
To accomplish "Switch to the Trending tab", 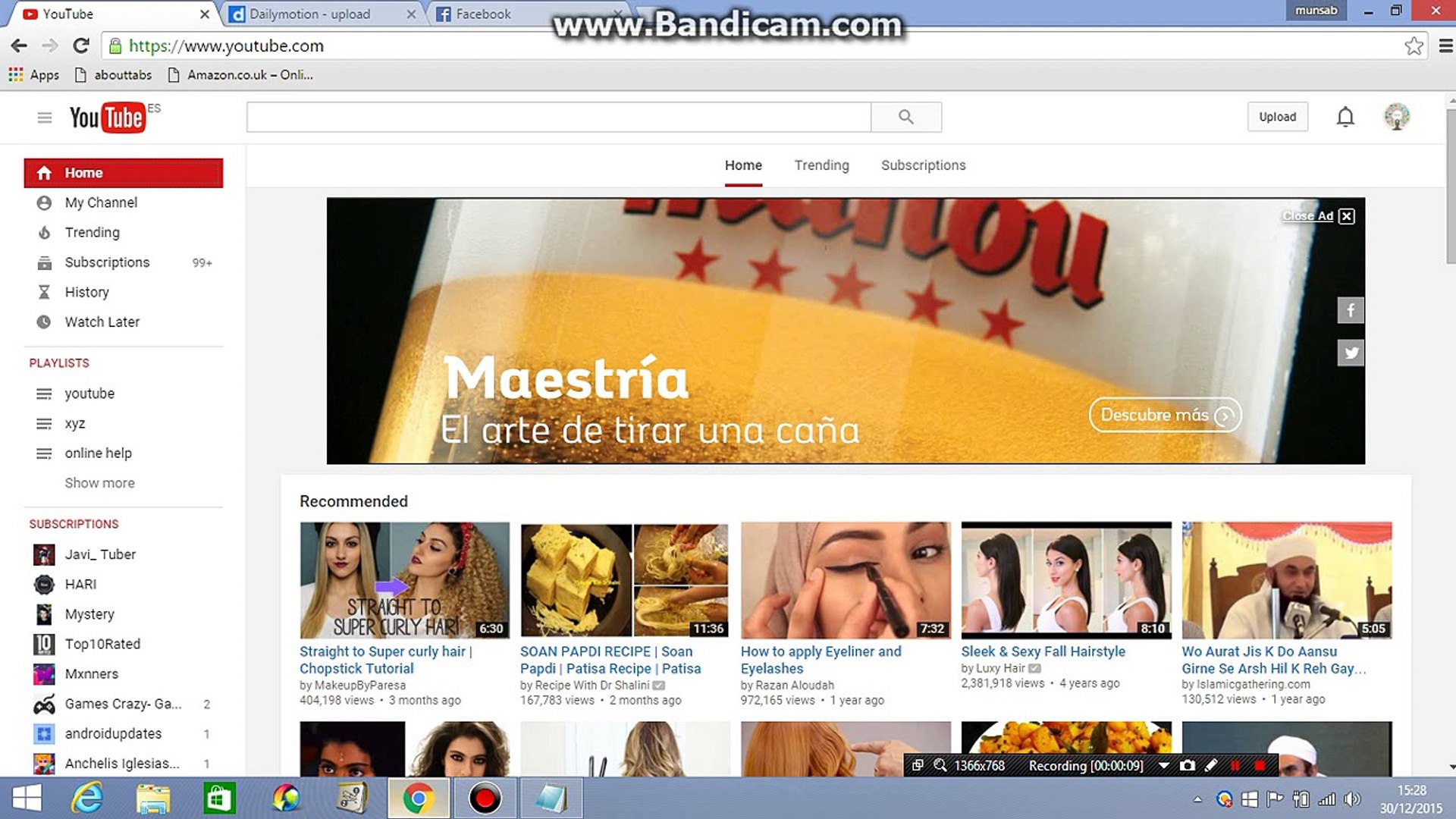I will click(821, 165).
